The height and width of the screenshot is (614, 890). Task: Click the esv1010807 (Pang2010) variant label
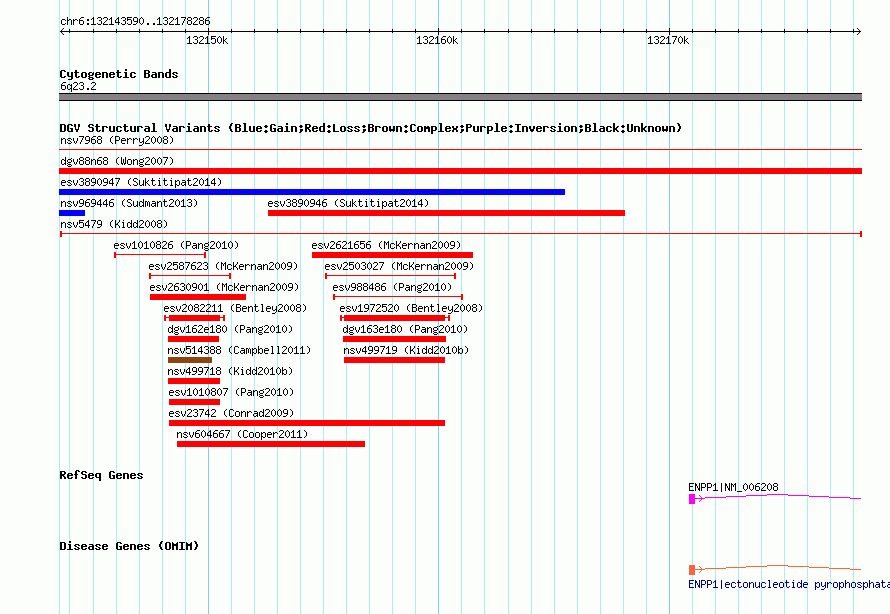pos(231,392)
